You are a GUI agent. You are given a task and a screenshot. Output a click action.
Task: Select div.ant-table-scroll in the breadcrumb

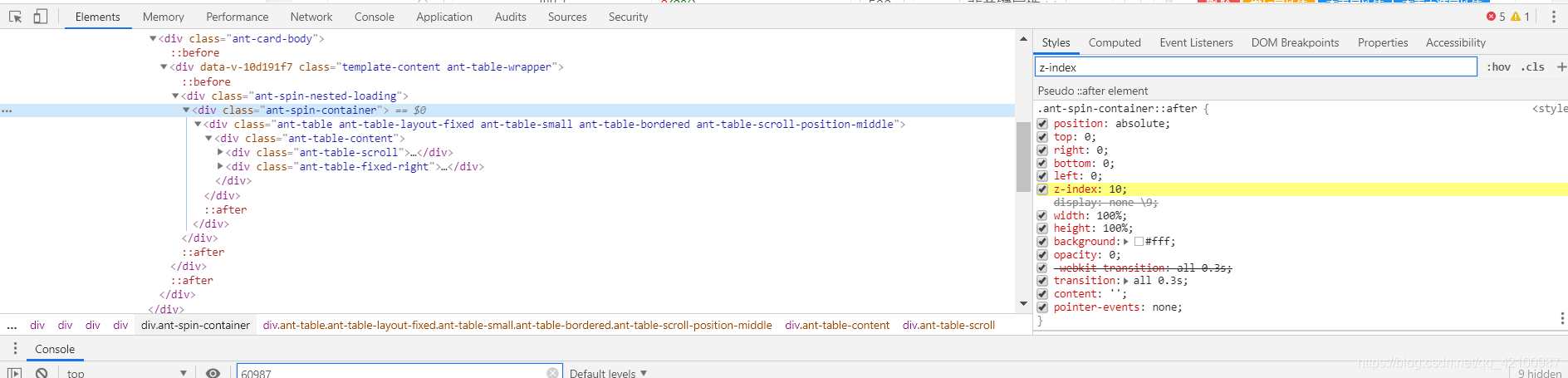[x=948, y=326]
